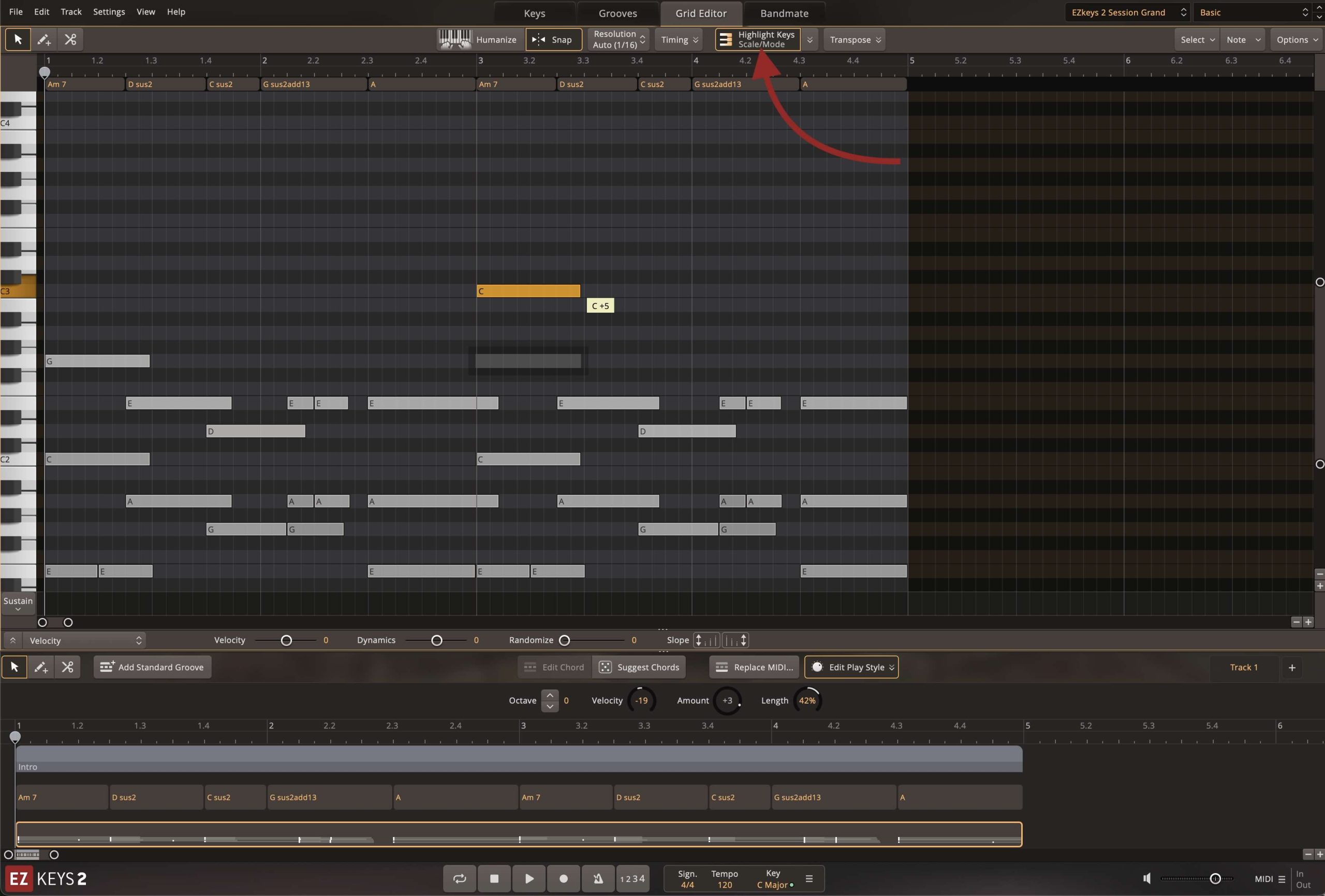Toggle Highlight Keys Scale/Mode
Viewport: 1325px width, 896px height.
point(758,39)
